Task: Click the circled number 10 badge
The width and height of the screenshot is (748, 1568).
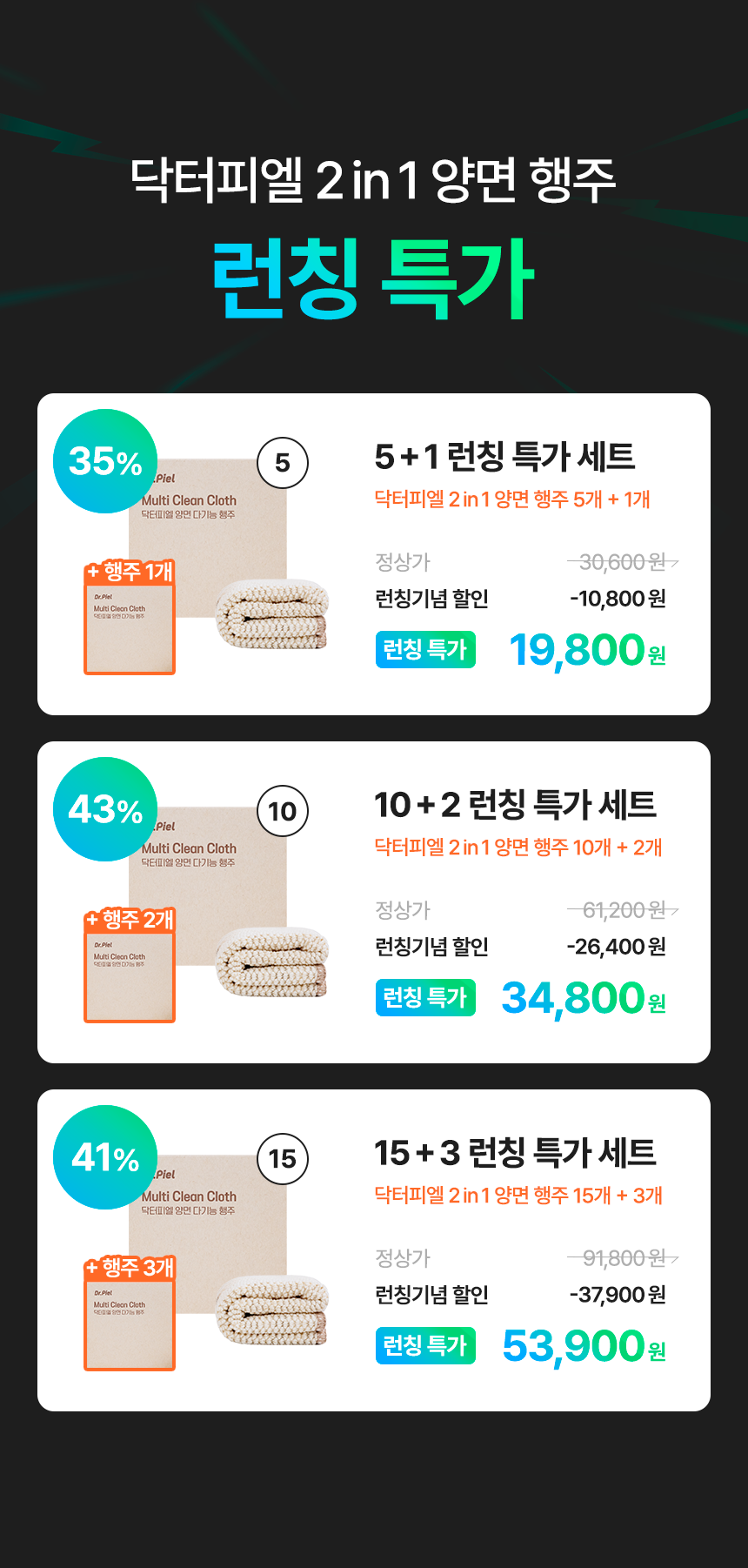Action: [x=283, y=811]
